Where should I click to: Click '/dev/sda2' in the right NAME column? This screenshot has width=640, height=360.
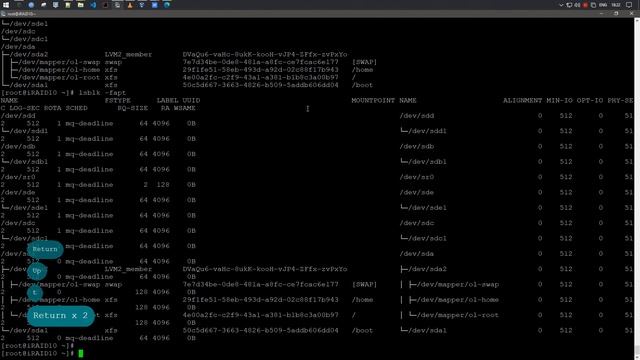[427, 269]
